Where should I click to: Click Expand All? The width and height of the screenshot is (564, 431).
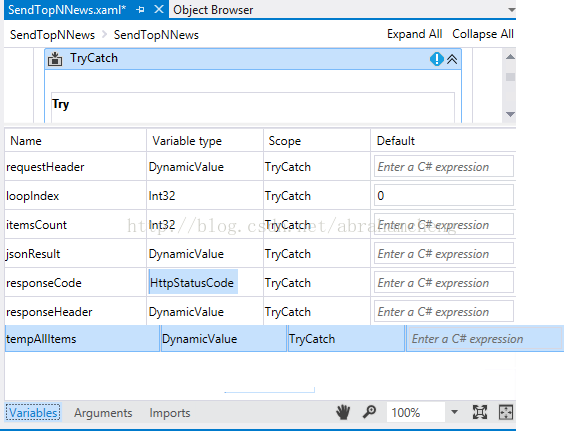(414, 34)
